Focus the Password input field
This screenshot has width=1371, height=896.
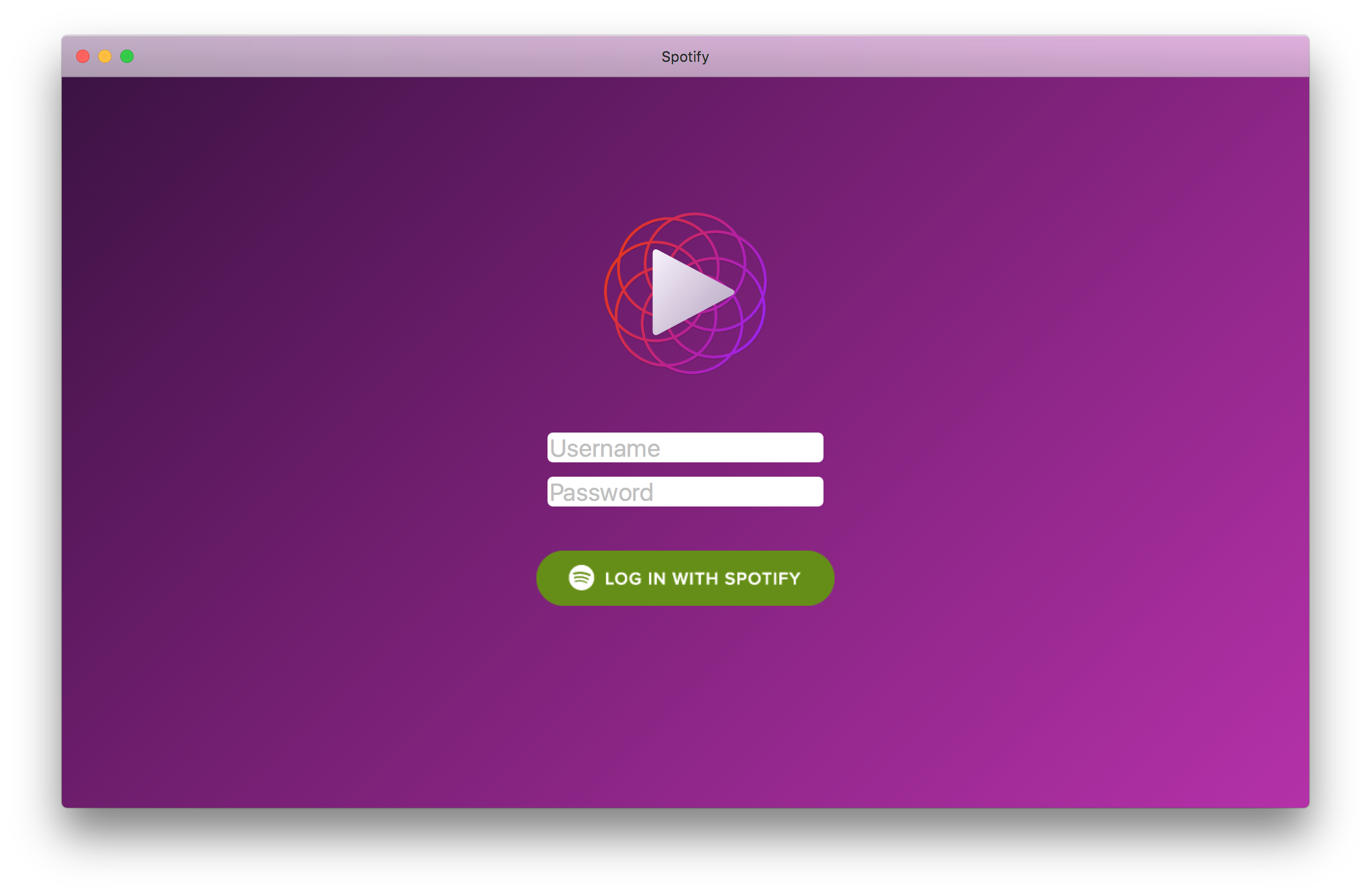685,492
